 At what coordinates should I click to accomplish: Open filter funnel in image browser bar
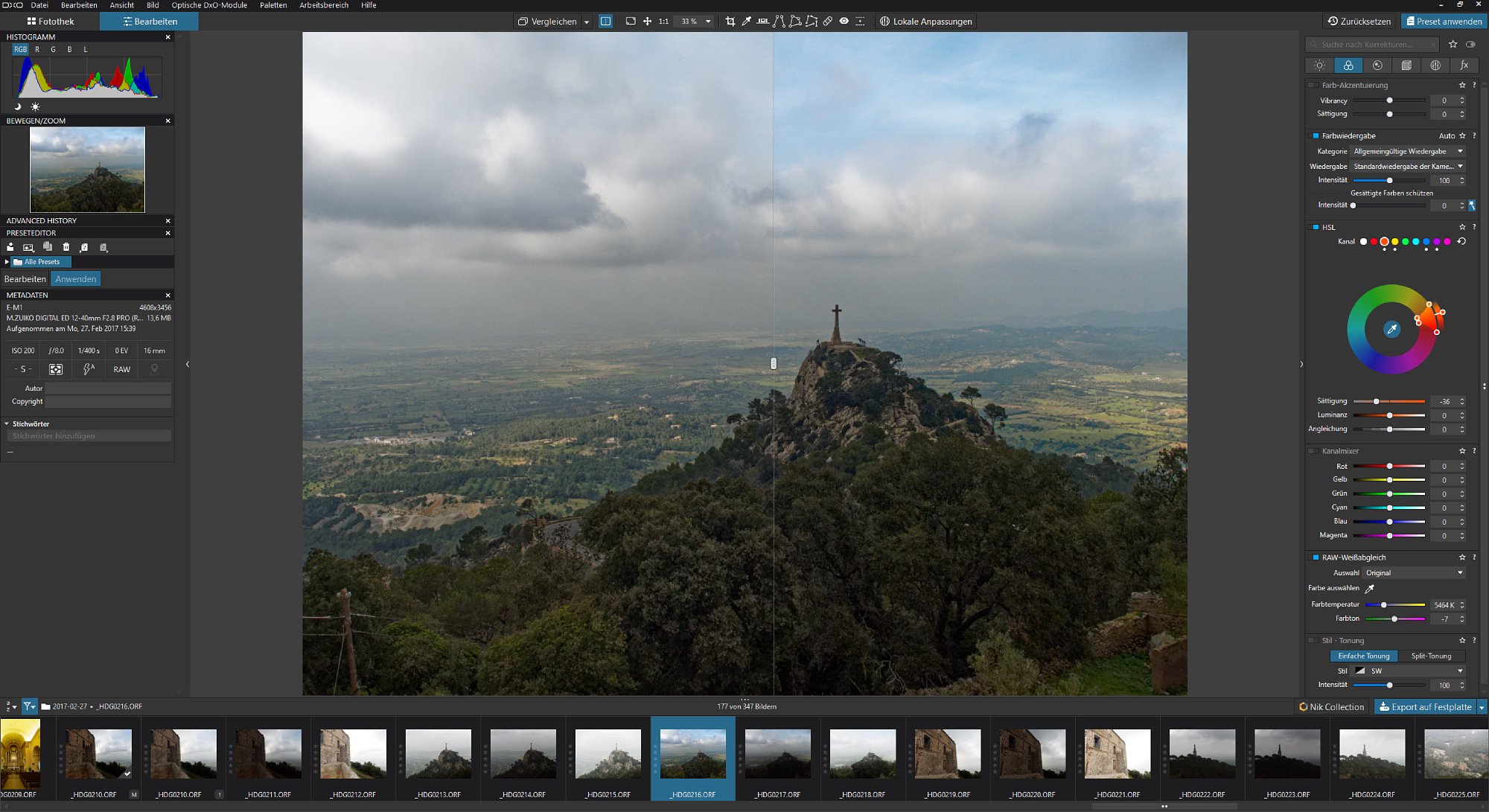pos(29,706)
